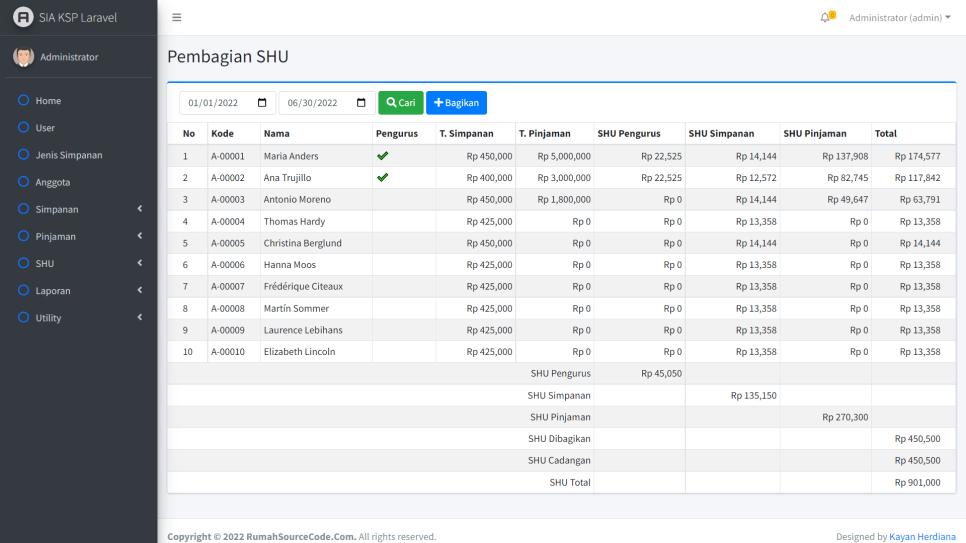Expand the Pinjaman sidebar submenu
The width and height of the screenshot is (966, 543).
[x=78, y=236]
